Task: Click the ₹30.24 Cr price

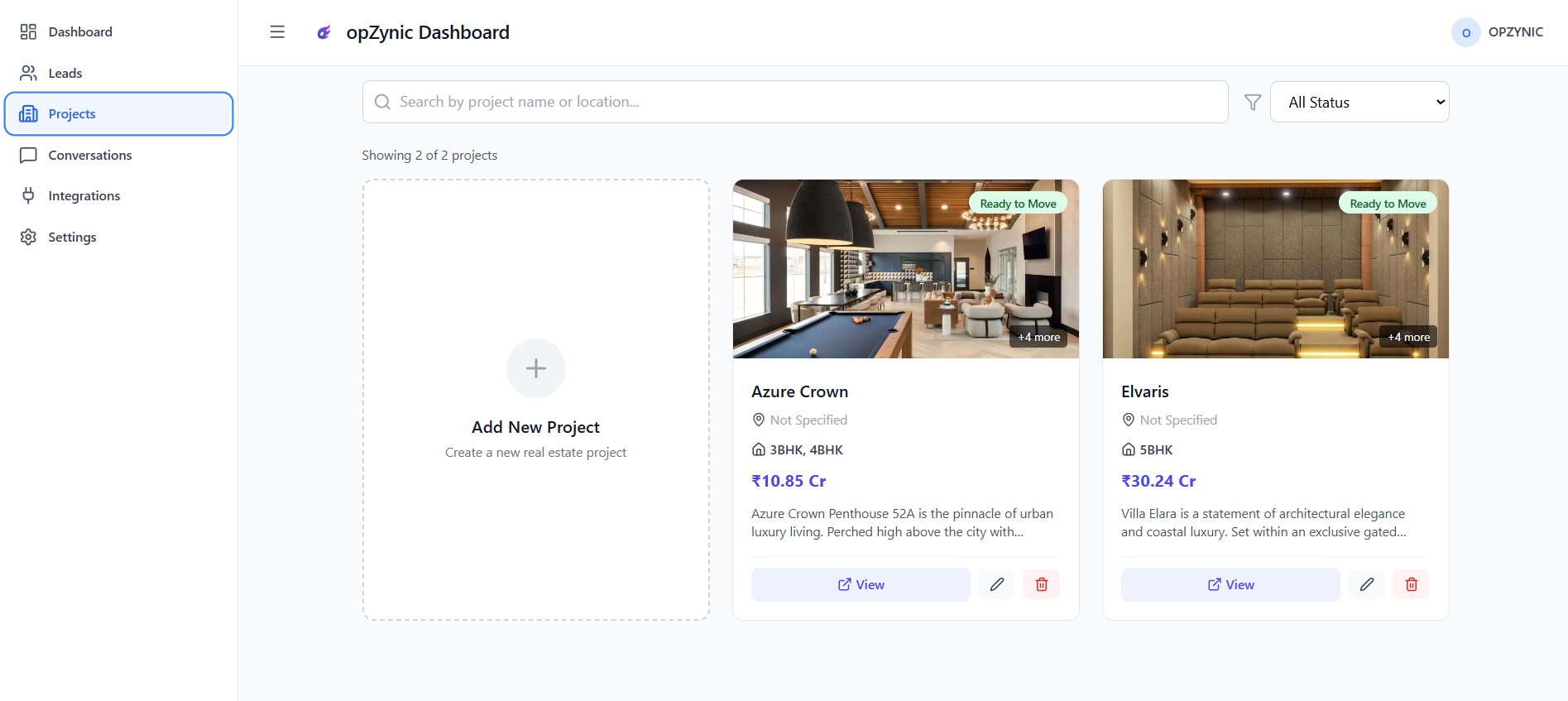Action: tap(1158, 481)
